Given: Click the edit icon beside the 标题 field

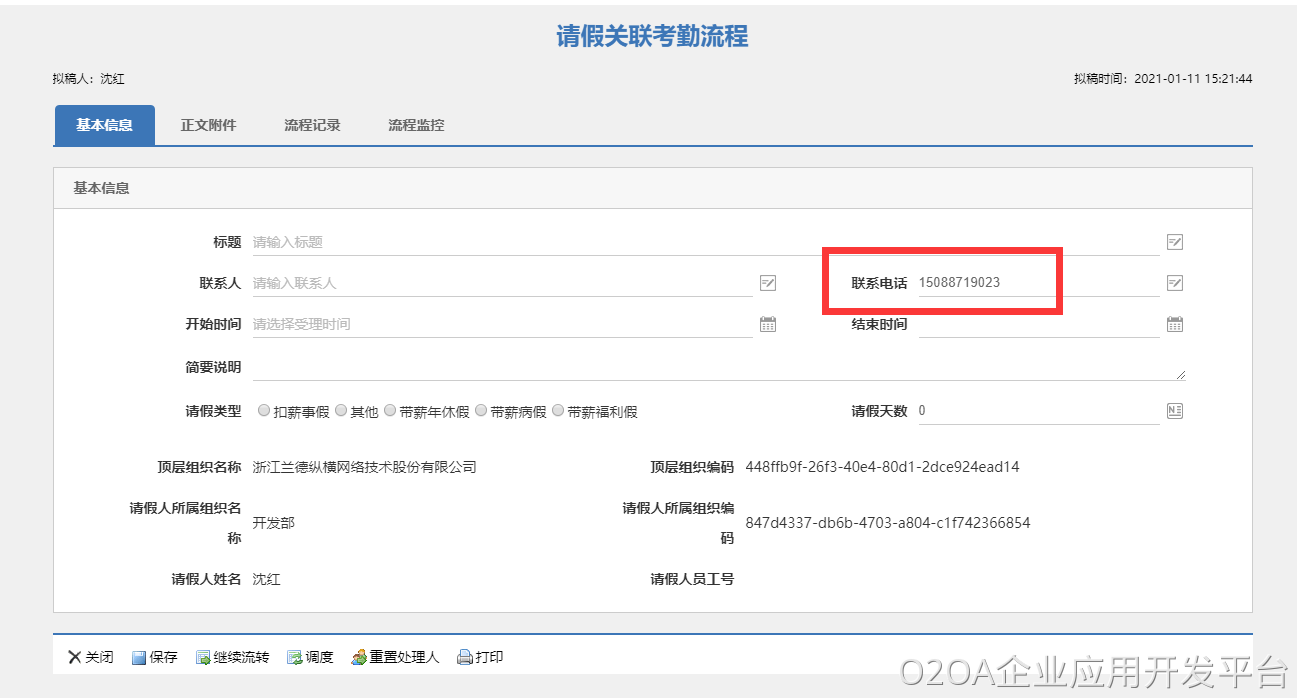Looking at the screenshot, I should coord(1175,242).
